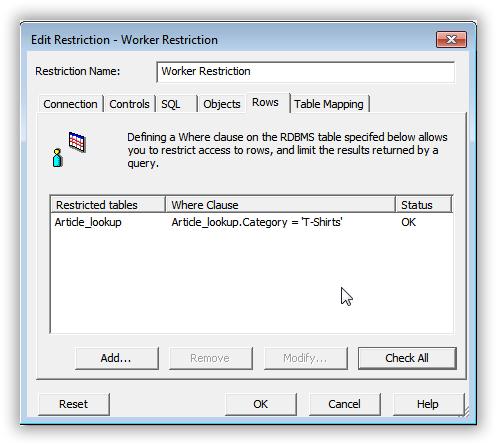Click the Article_lookup.Category = 'T-Shirts' clause
497x446 pixels.
(x=257, y=222)
